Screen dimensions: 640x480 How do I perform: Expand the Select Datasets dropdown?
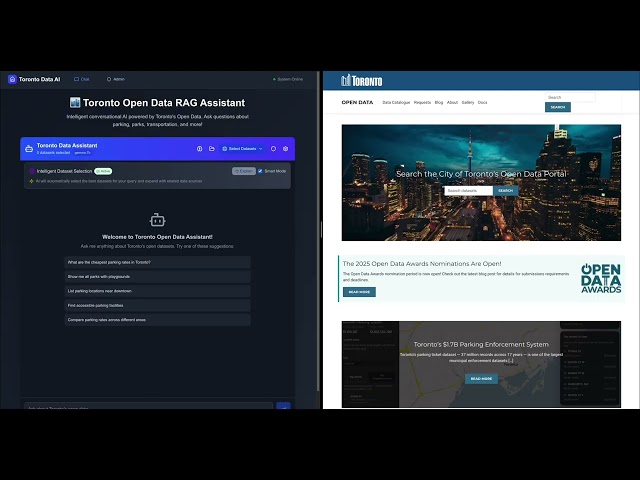pos(242,149)
